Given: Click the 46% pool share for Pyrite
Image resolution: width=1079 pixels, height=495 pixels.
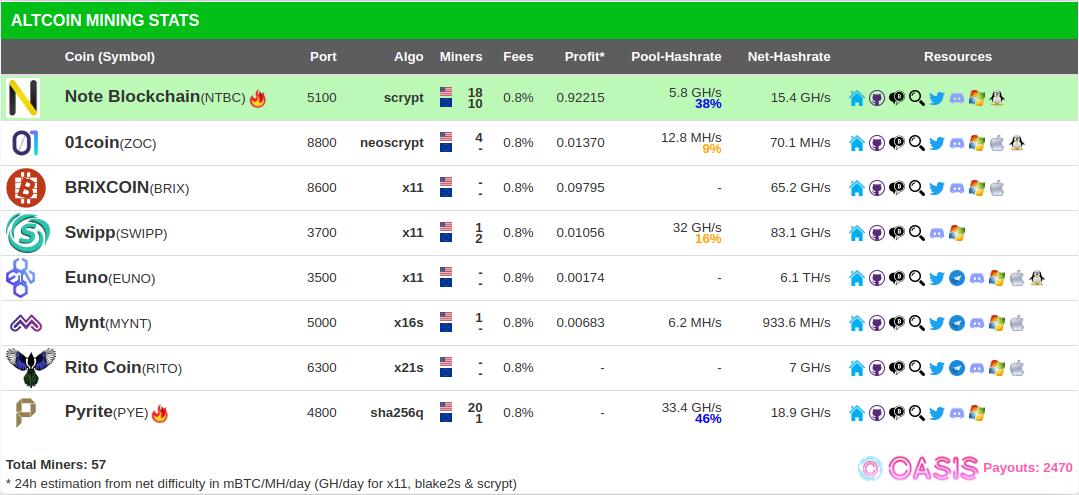Looking at the screenshot, I should [707, 419].
